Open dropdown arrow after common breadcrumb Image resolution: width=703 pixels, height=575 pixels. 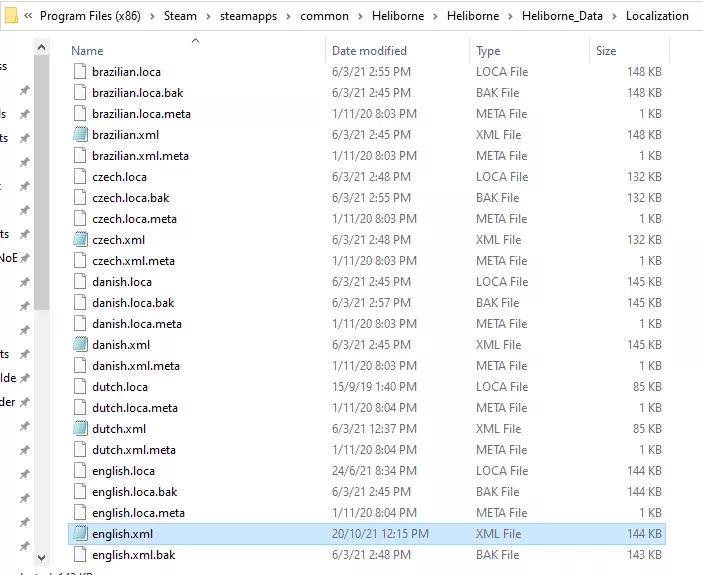(x=360, y=16)
